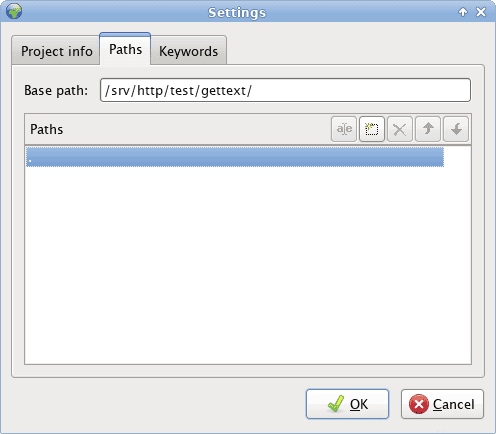Click the green checkmark on the OK button
The width and height of the screenshot is (496, 434).
(336, 404)
